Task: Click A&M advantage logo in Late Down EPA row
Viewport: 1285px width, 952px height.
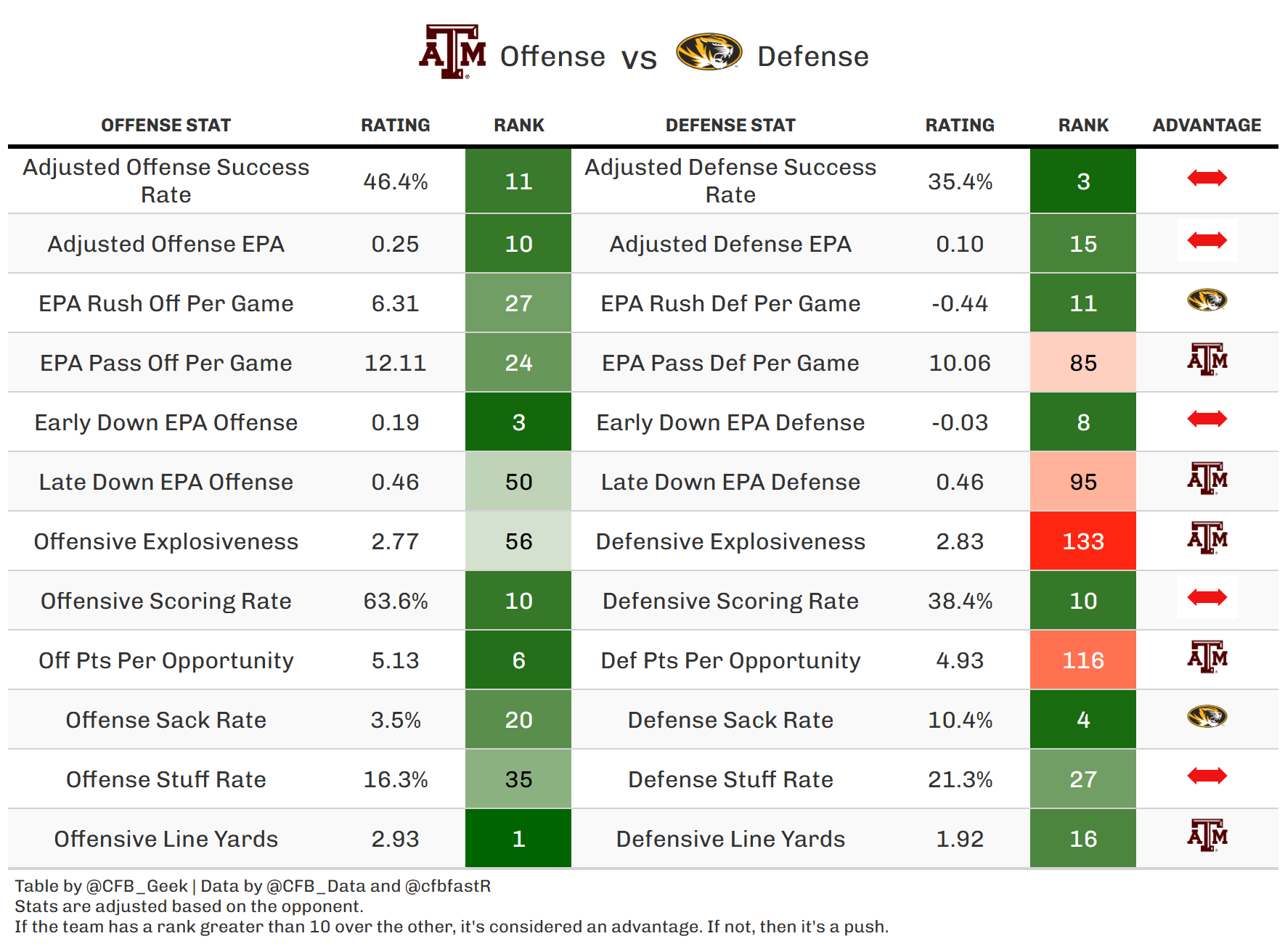Action: (1207, 478)
